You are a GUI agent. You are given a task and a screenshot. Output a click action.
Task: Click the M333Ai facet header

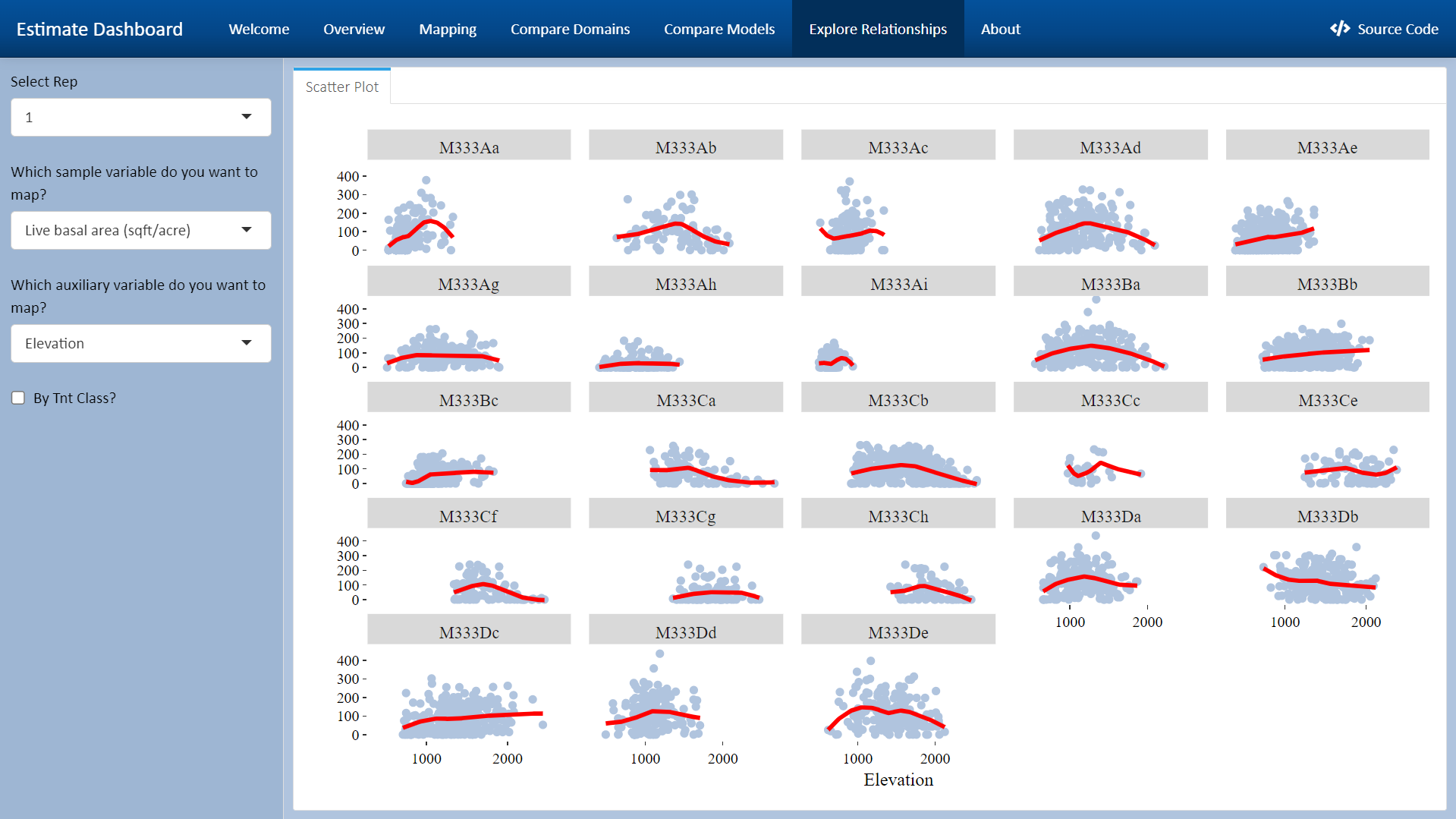click(898, 281)
